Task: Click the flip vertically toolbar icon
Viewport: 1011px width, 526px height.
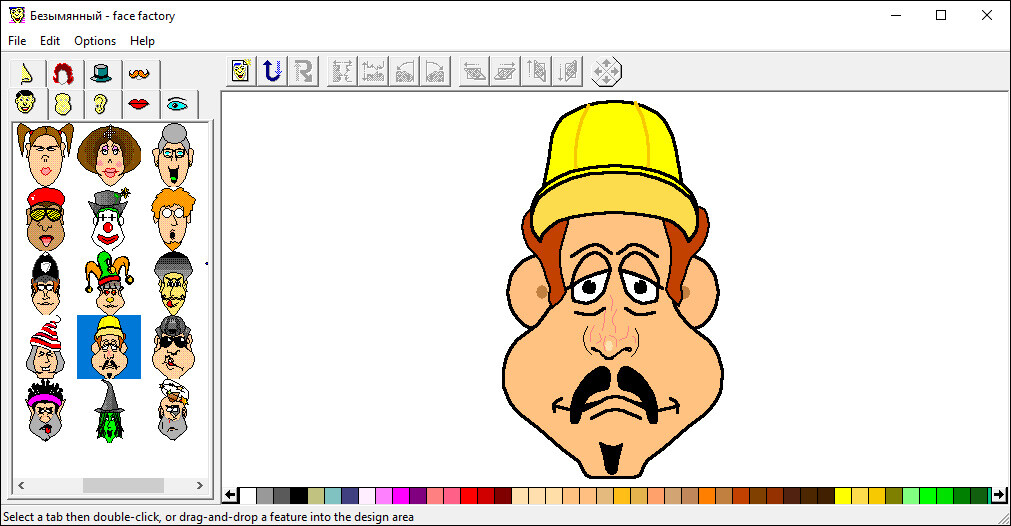Action: (373, 71)
